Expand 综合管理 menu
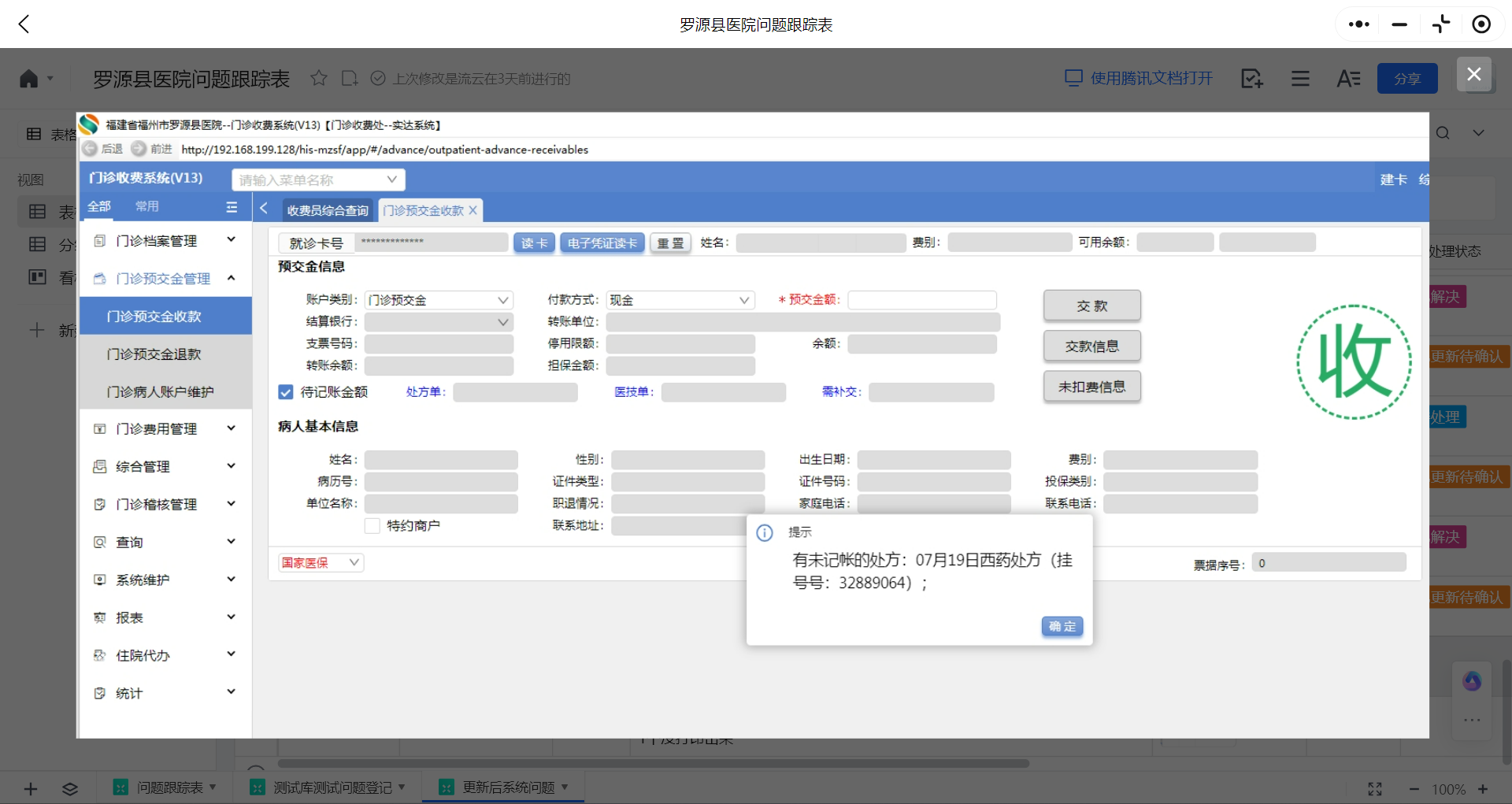The width and height of the screenshot is (1512, 804). [x=165, y=466]
